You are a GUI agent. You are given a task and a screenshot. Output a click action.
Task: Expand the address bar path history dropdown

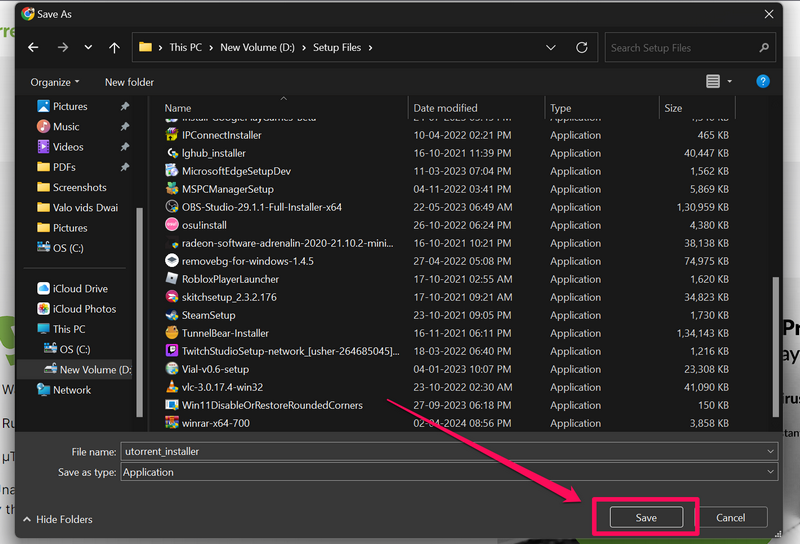click(x=551, y=47)
